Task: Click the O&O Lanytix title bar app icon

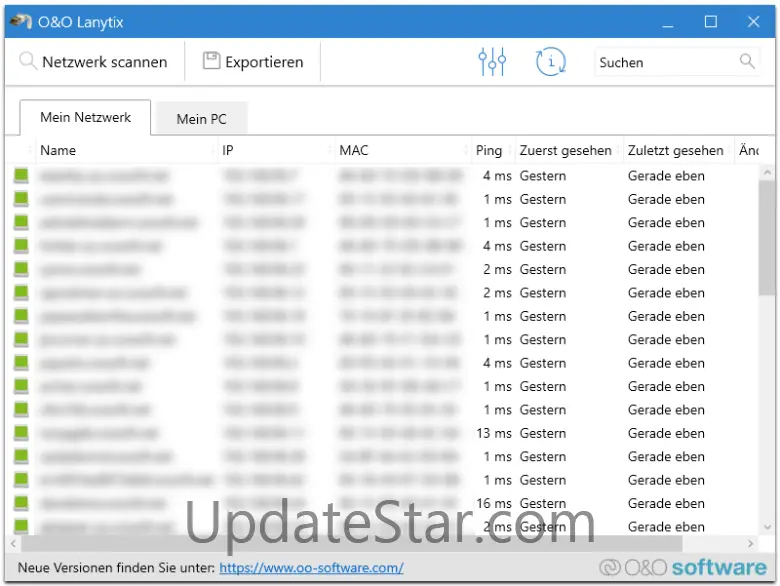Action: pos(20,21)
